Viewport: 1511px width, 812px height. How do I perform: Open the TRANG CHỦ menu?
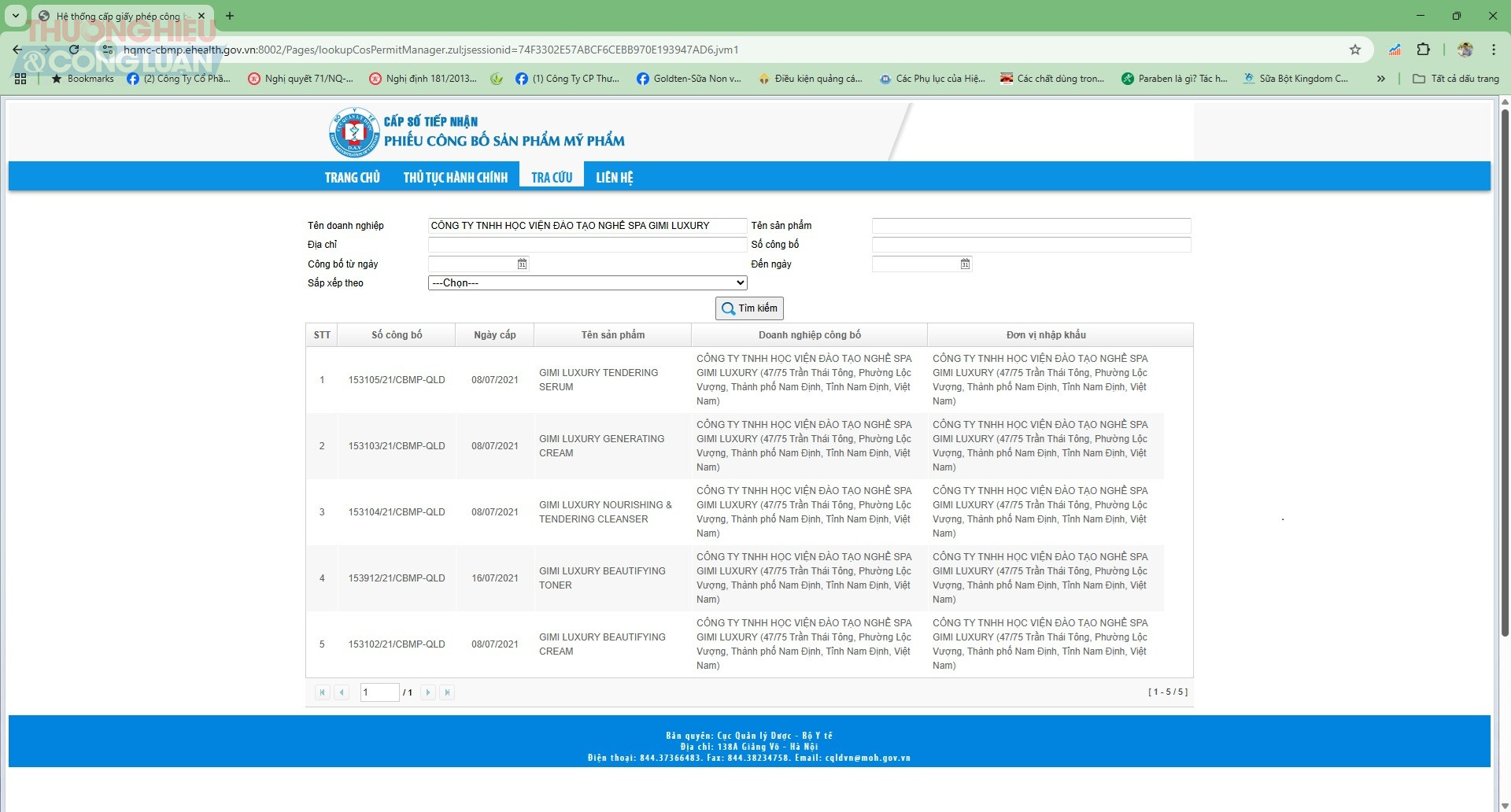coord(352,178)
